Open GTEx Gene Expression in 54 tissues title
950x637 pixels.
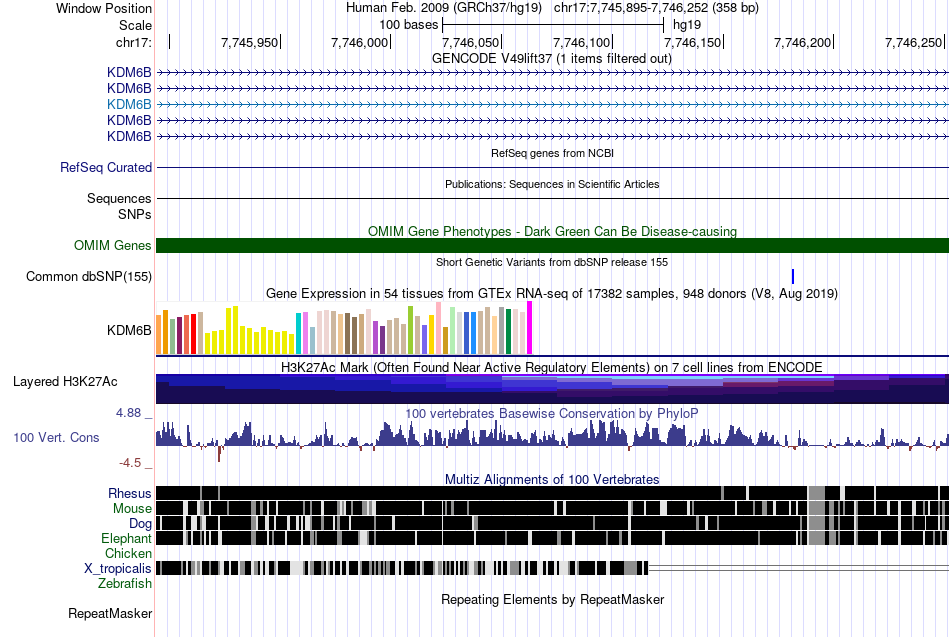pos(552,294)
